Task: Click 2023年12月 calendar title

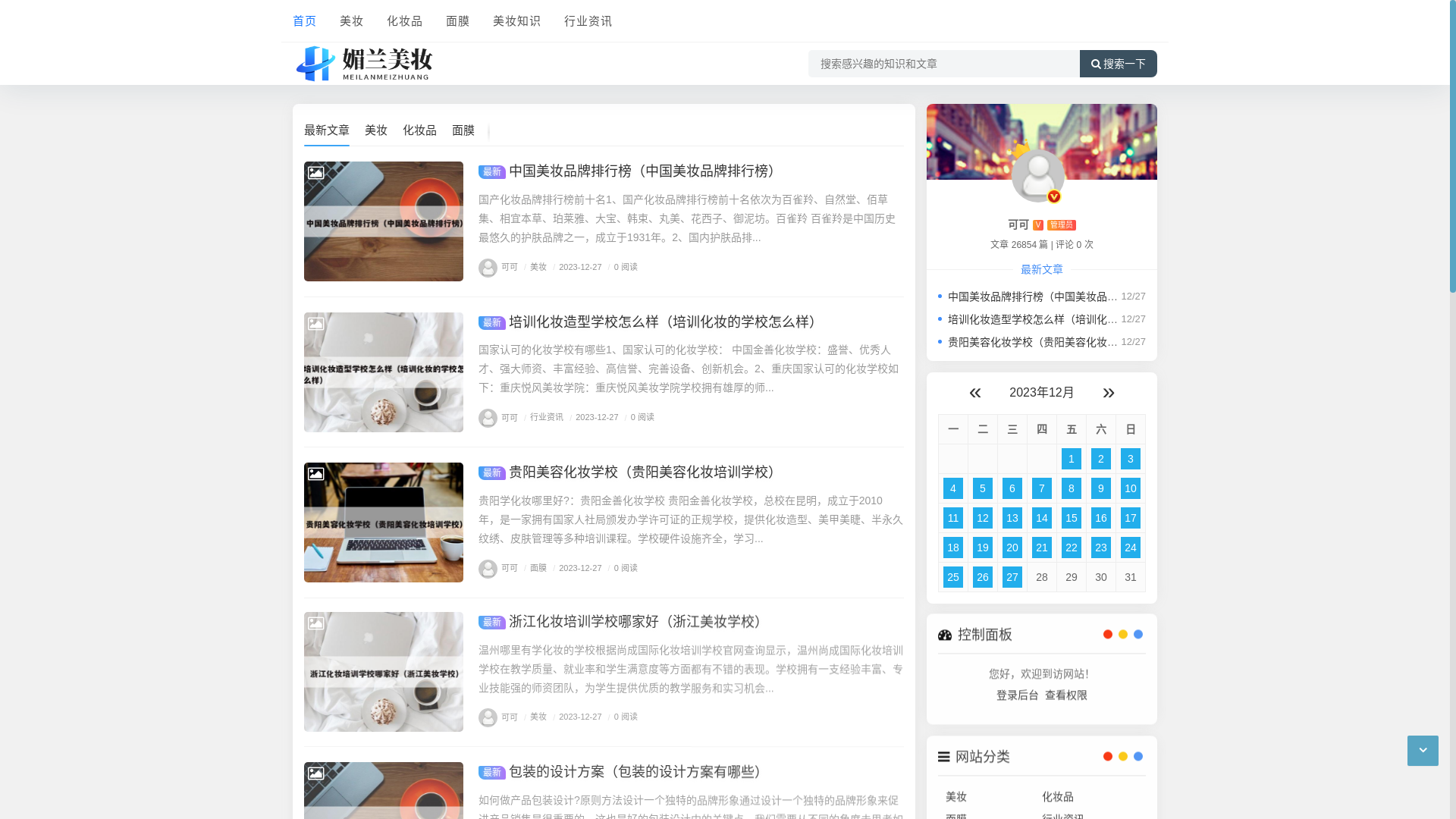Action: [1042, 393]
